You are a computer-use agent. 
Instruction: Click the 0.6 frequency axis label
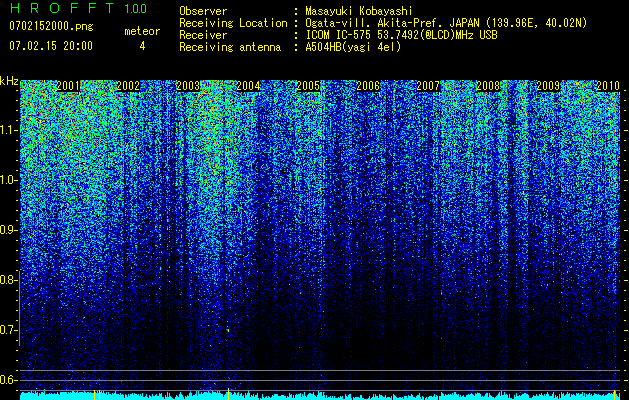[x=7, y=380]
